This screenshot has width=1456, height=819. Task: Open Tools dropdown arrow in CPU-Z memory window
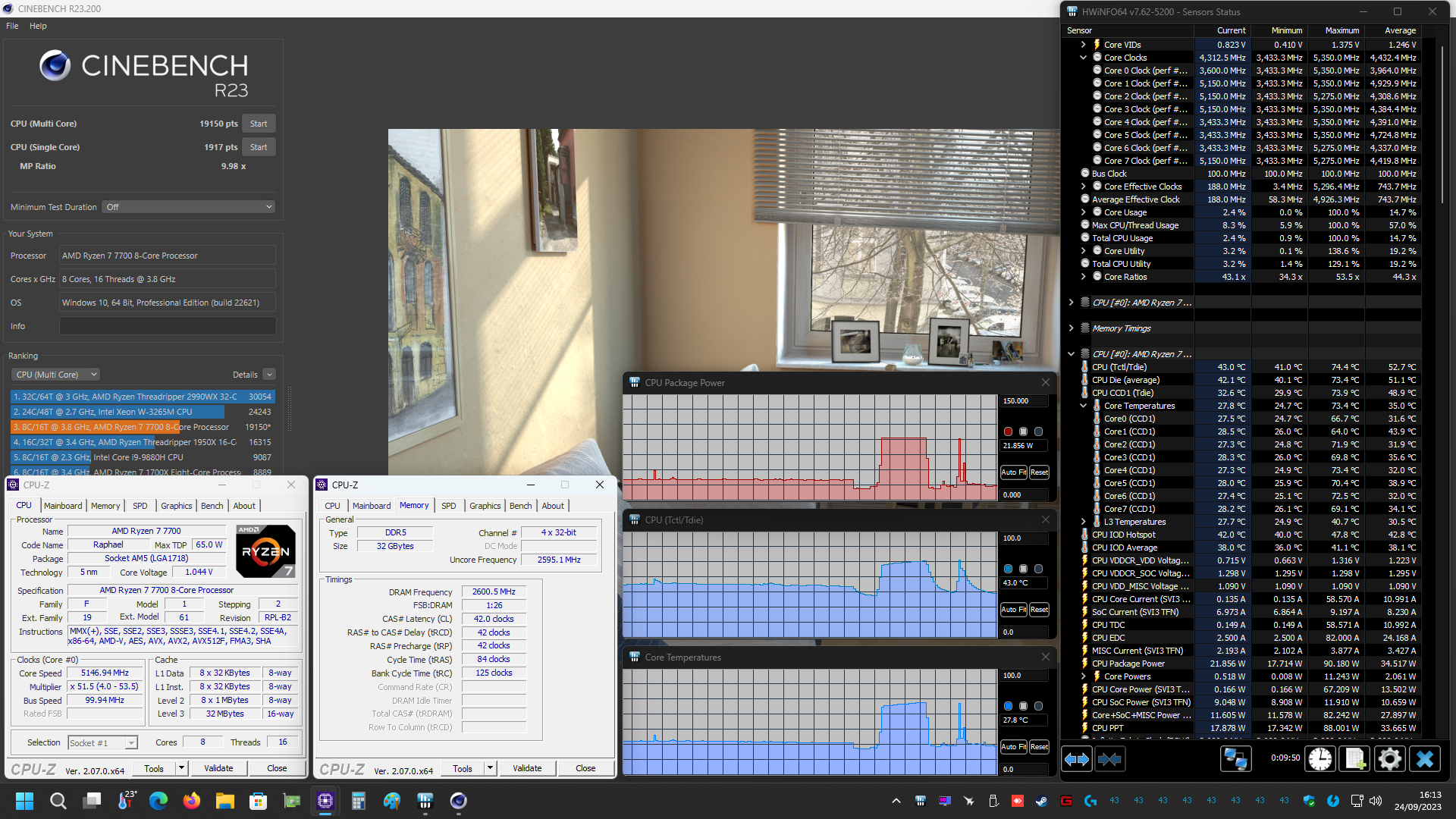(x=490, y=768)
